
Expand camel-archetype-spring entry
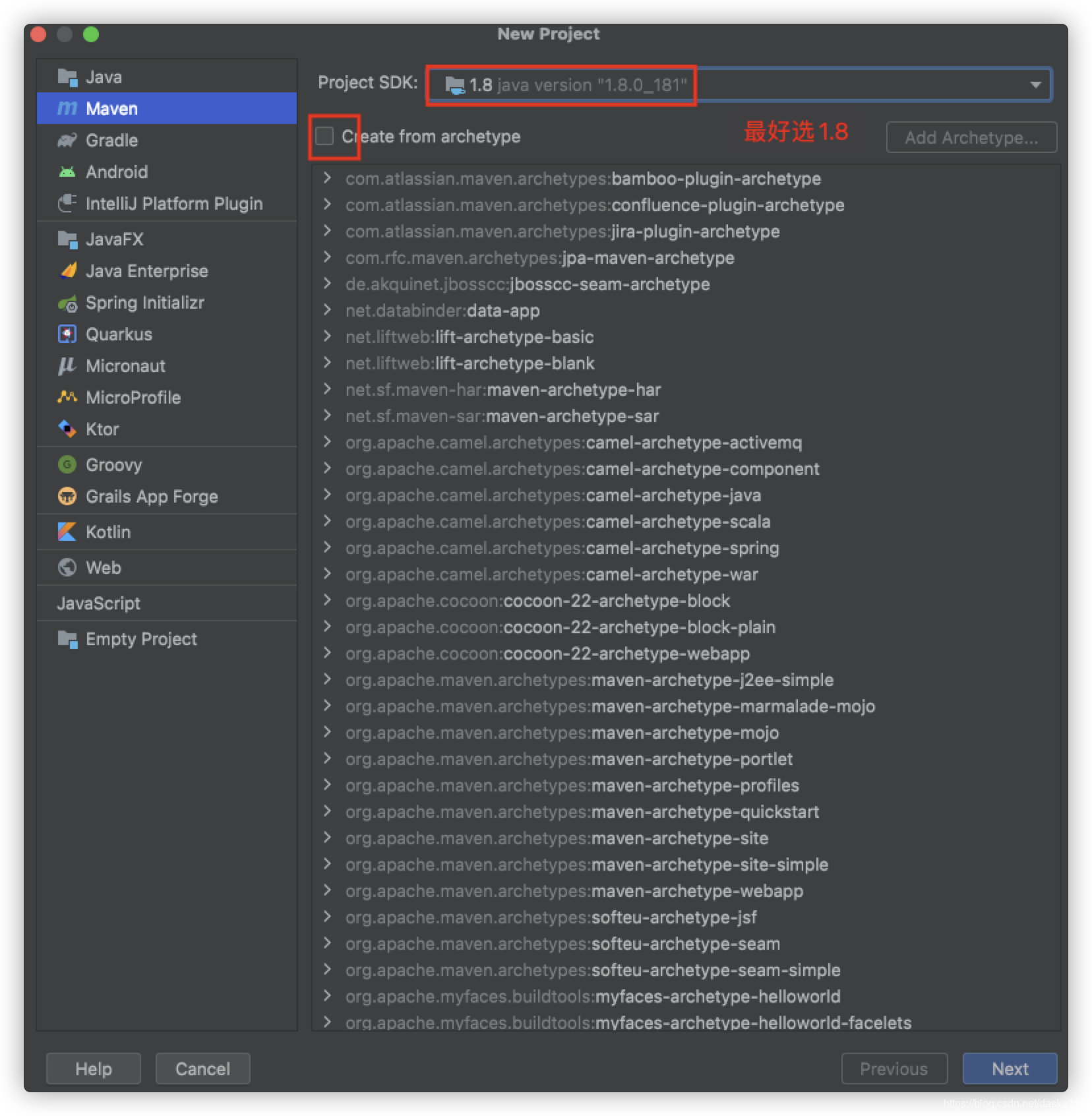pyautogui.click(x=327, y=547)
